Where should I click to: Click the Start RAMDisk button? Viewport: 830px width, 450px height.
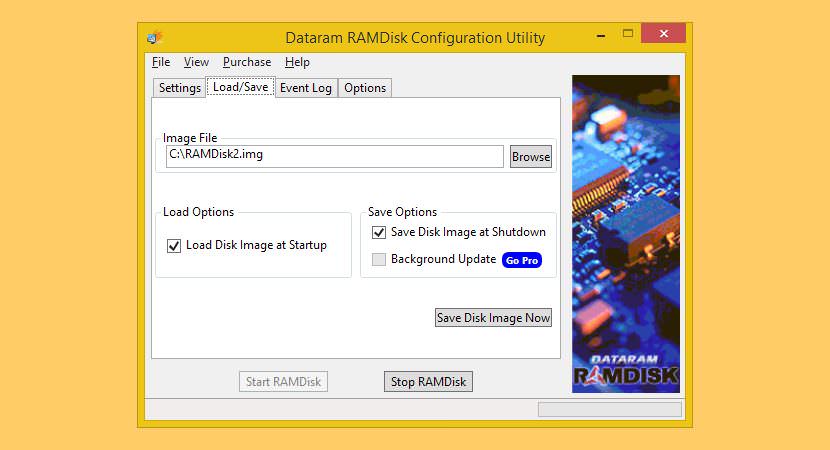click(x=283, y=382)
